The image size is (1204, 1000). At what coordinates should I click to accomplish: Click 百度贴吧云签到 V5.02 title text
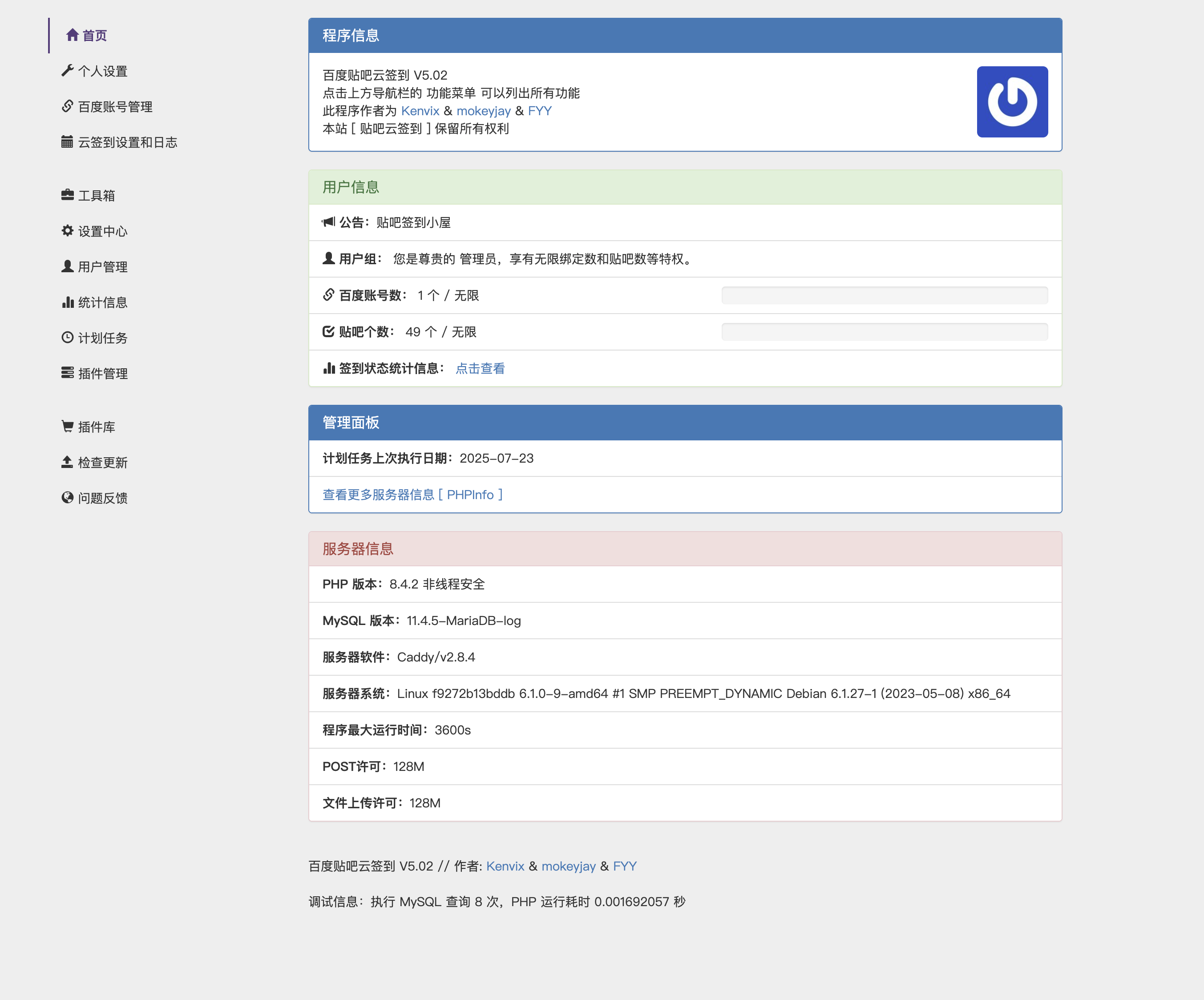click(385, 75)
